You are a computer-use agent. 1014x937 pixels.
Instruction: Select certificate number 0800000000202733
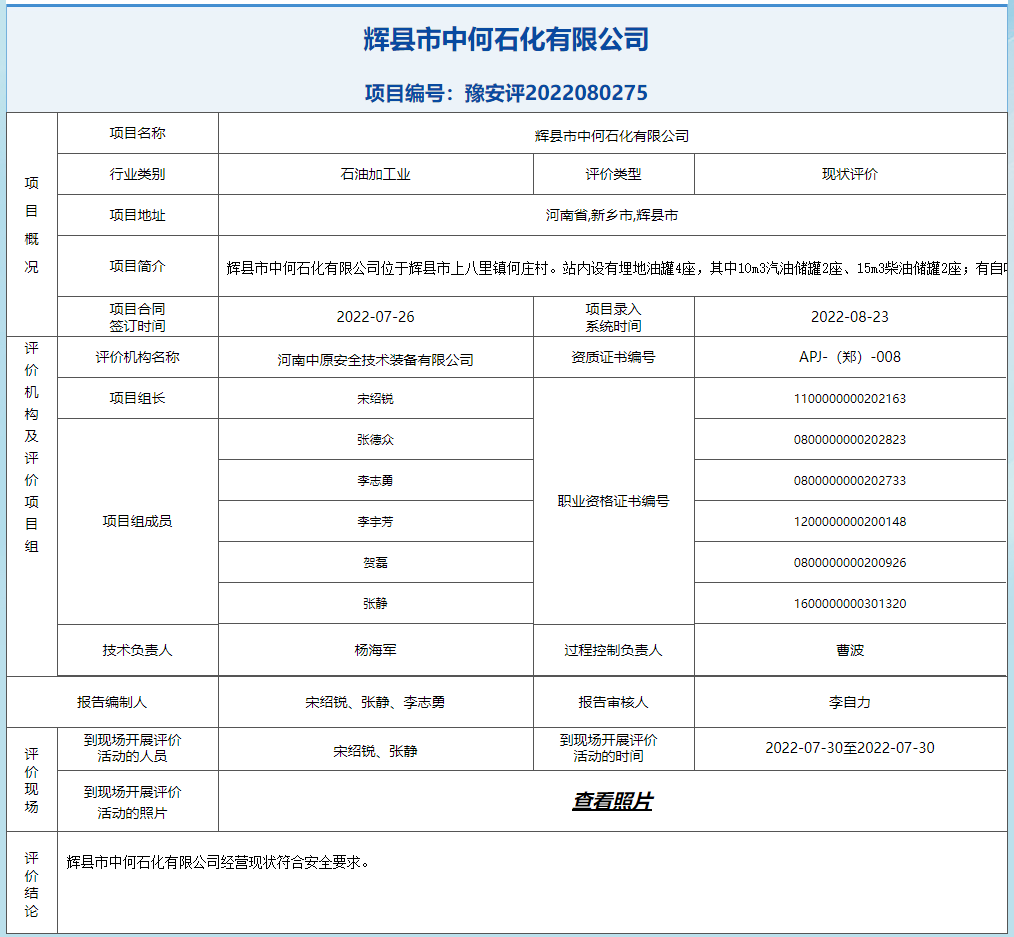850,480
